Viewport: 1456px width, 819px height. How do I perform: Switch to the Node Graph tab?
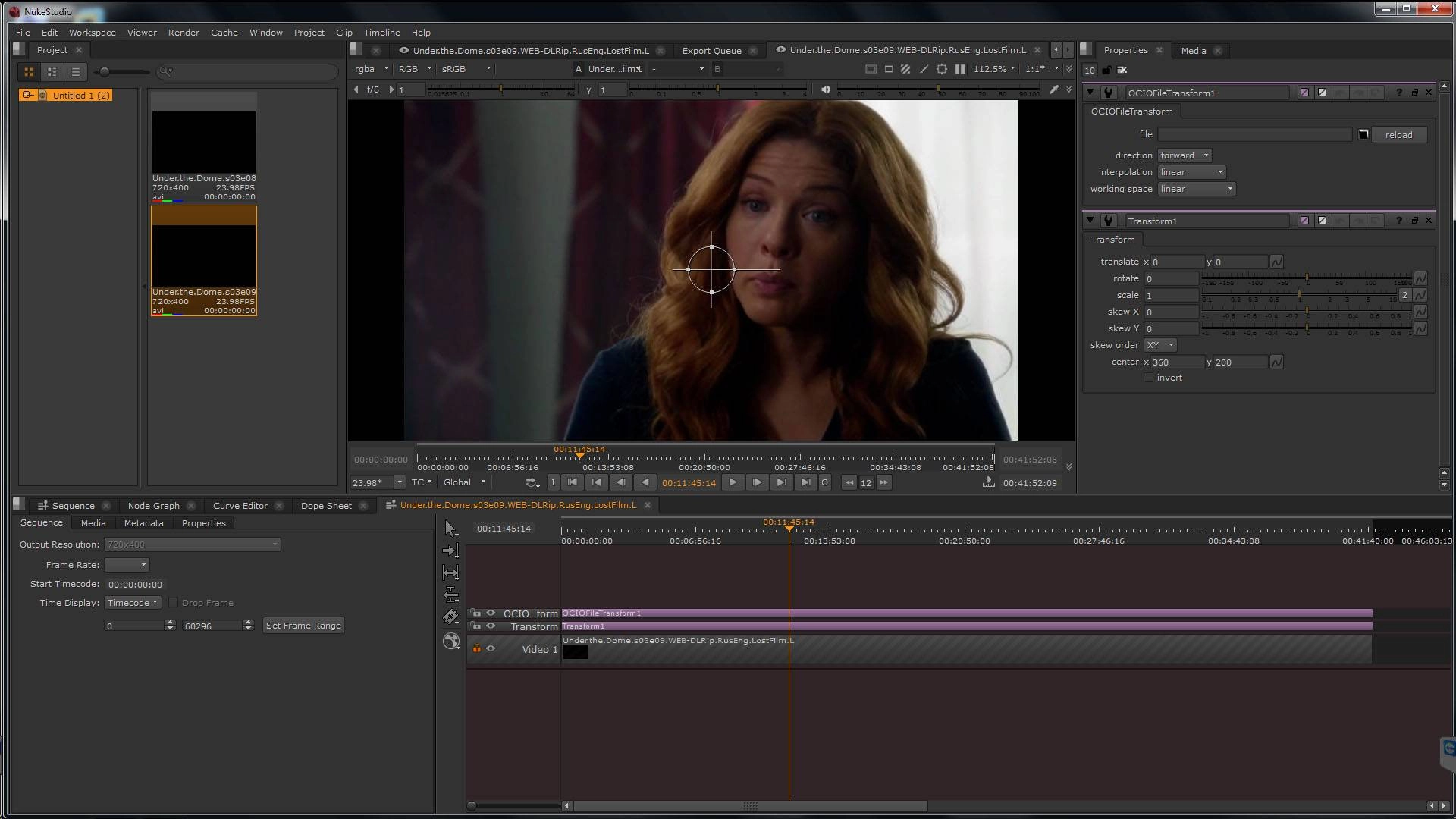pos(153,506)
